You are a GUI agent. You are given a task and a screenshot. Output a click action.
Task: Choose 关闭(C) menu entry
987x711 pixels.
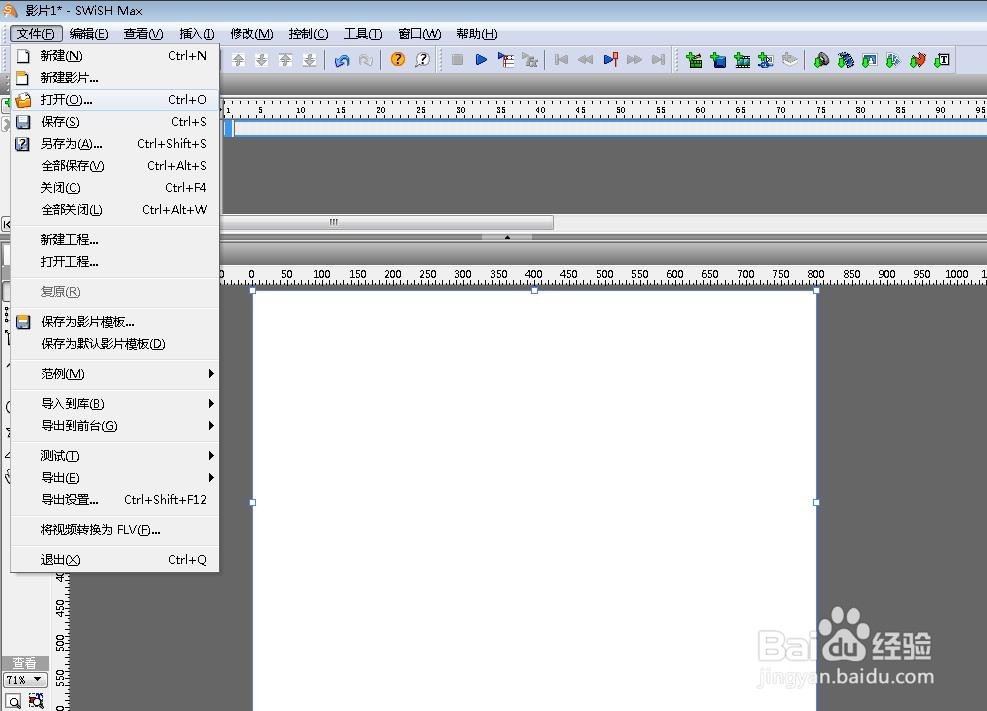[x=115, y=188]
